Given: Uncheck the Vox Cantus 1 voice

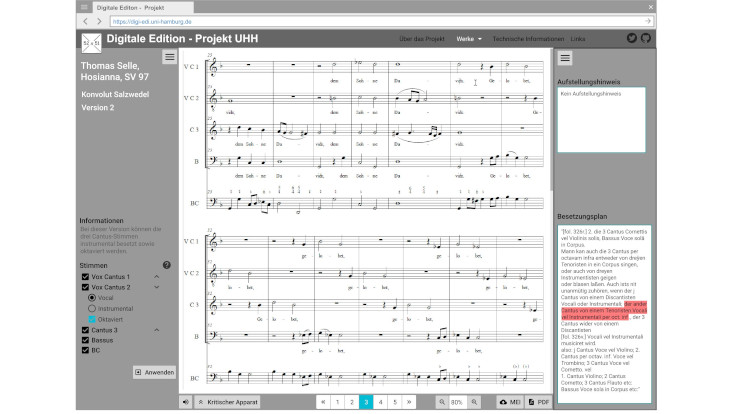Looking at the screenshot, I should pos(85,277).
